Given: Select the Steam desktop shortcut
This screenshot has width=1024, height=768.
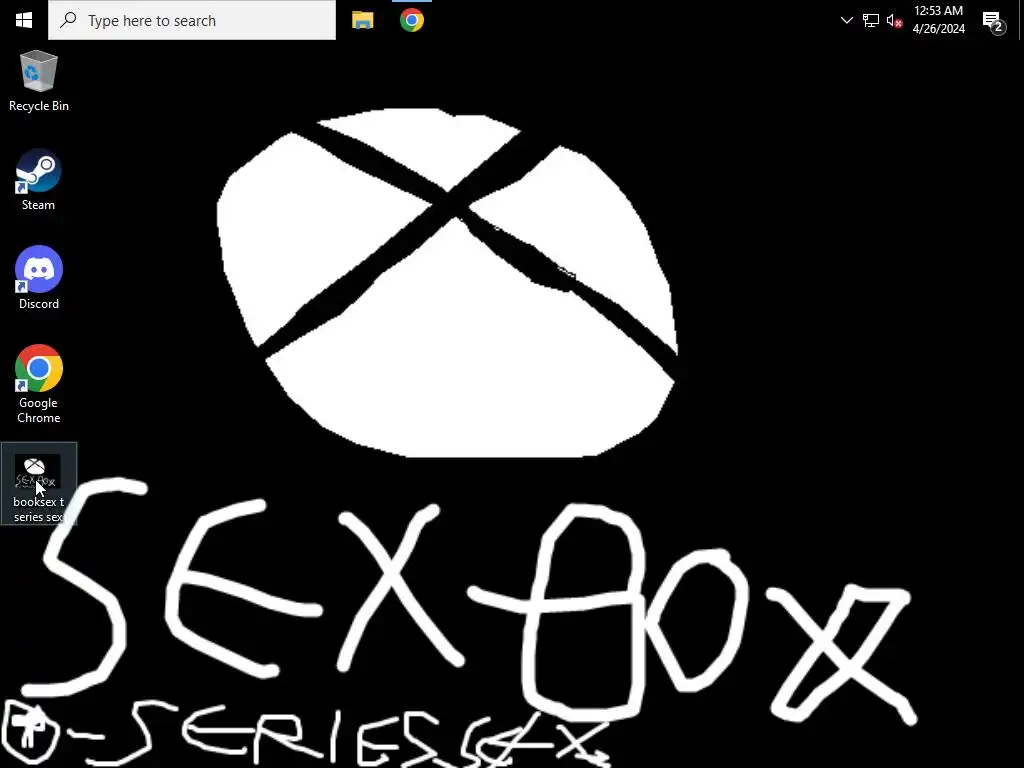Looking at the screenshot, I should [39, 180].
